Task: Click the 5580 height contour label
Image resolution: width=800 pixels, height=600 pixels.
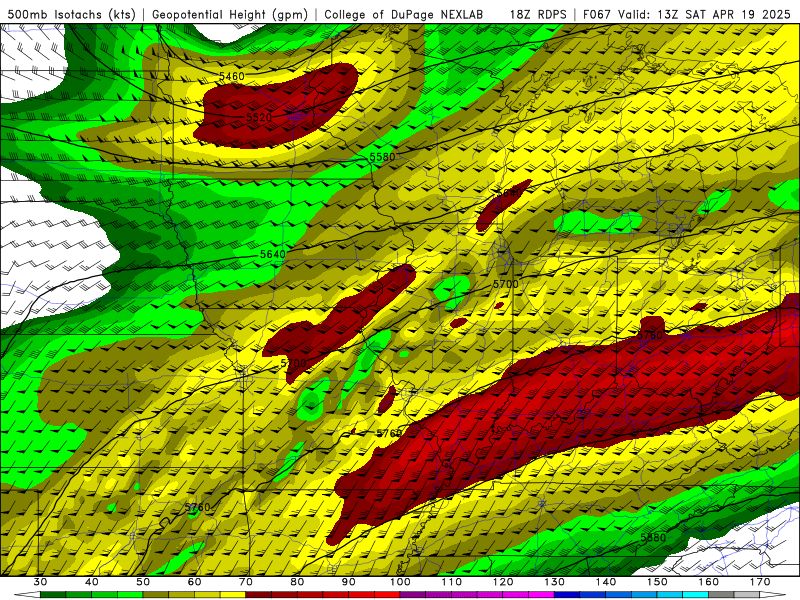Action: (382, 157)
